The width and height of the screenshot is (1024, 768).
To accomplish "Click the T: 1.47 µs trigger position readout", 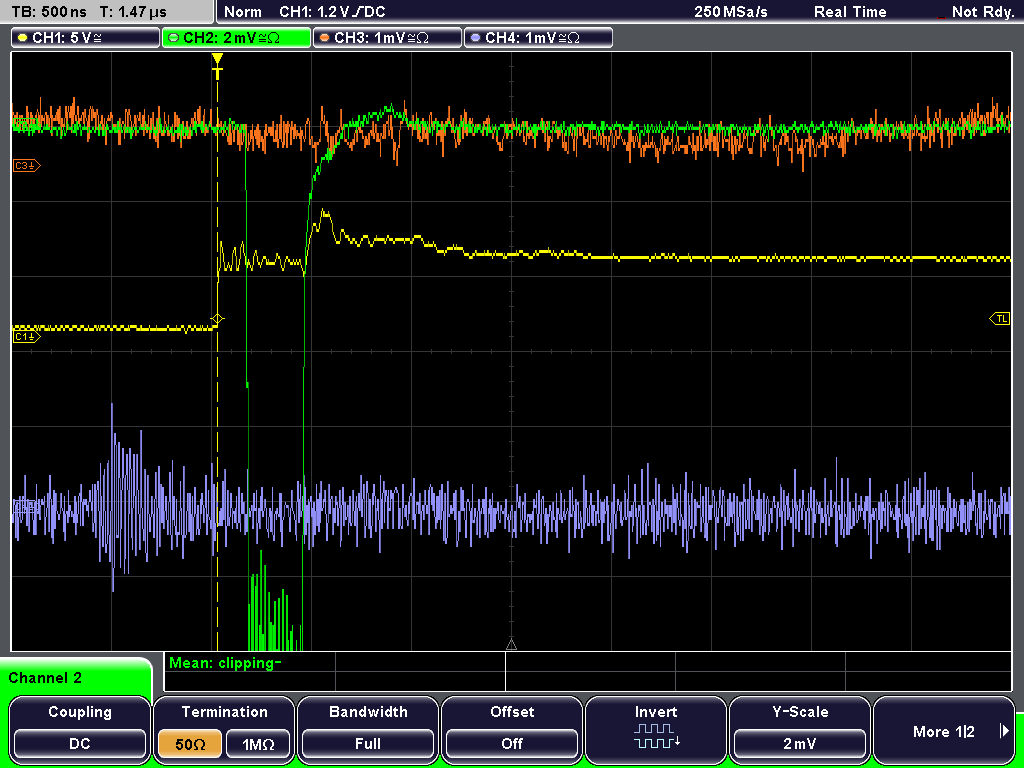I will (133, 12).
